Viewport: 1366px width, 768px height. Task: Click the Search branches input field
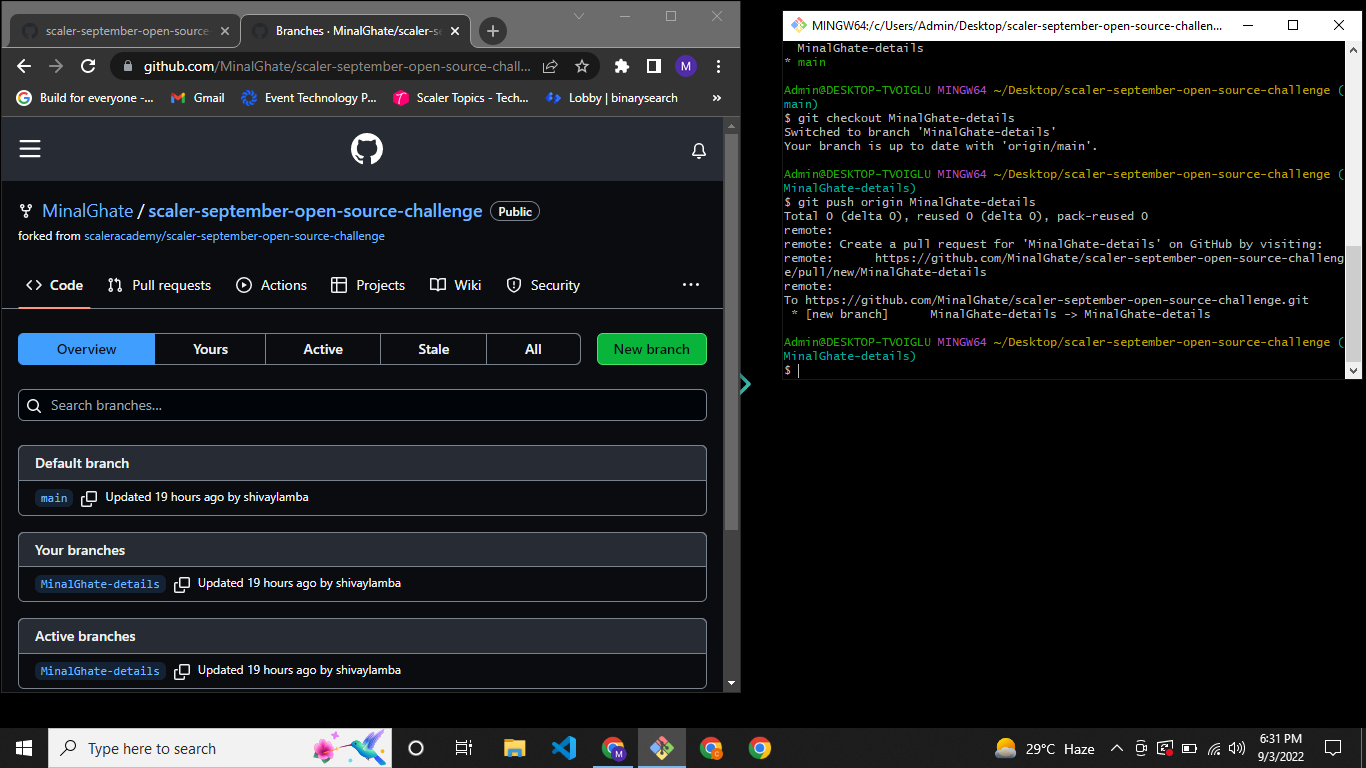pos(362,405)
